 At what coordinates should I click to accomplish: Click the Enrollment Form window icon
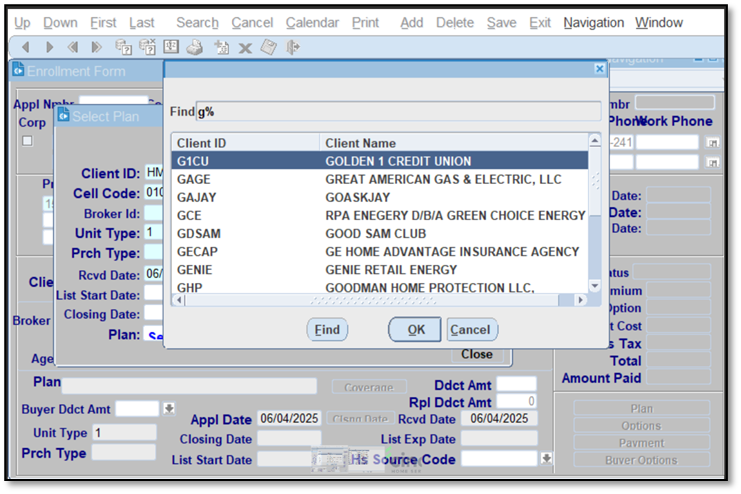point(18,69)
